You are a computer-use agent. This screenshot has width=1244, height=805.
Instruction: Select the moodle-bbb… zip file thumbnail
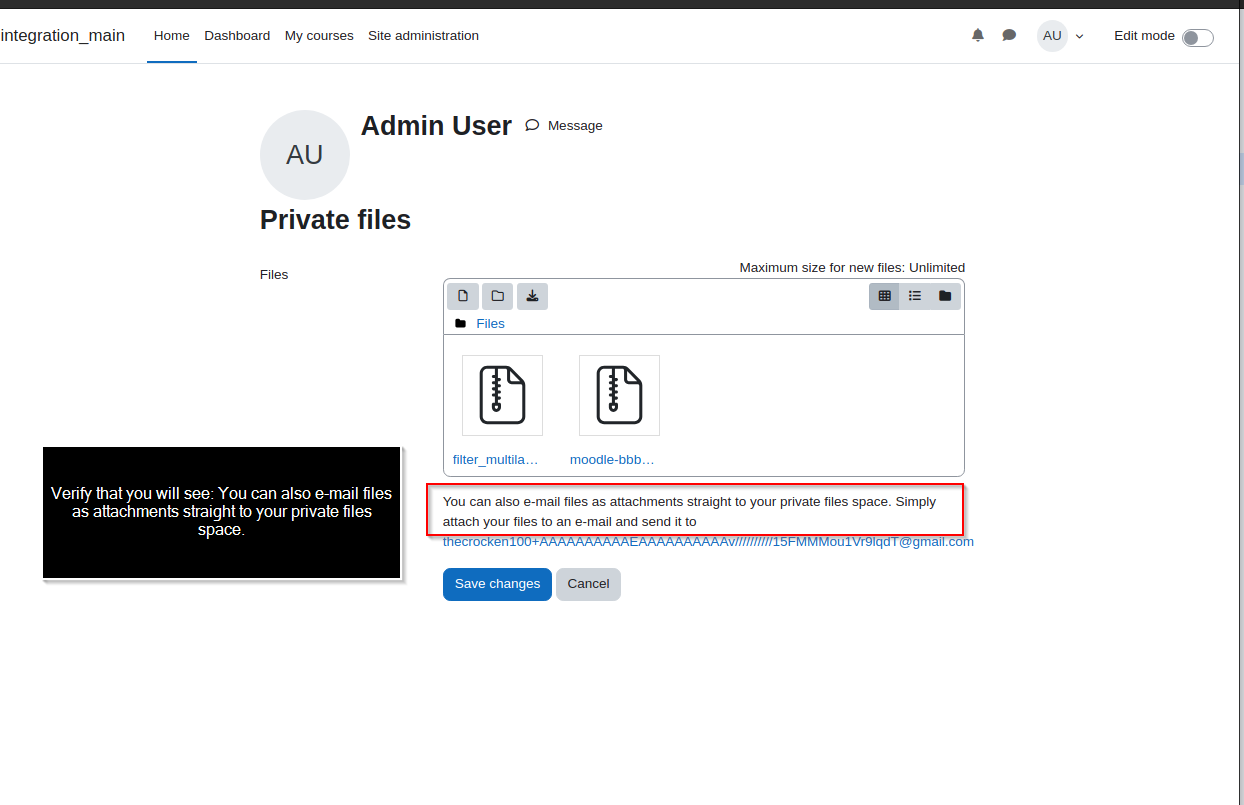tap(619, 395)
